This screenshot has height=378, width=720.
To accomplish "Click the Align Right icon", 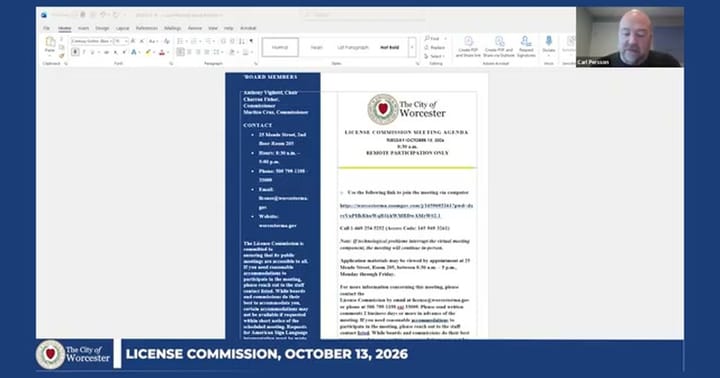I will click(x=198, y=52).
